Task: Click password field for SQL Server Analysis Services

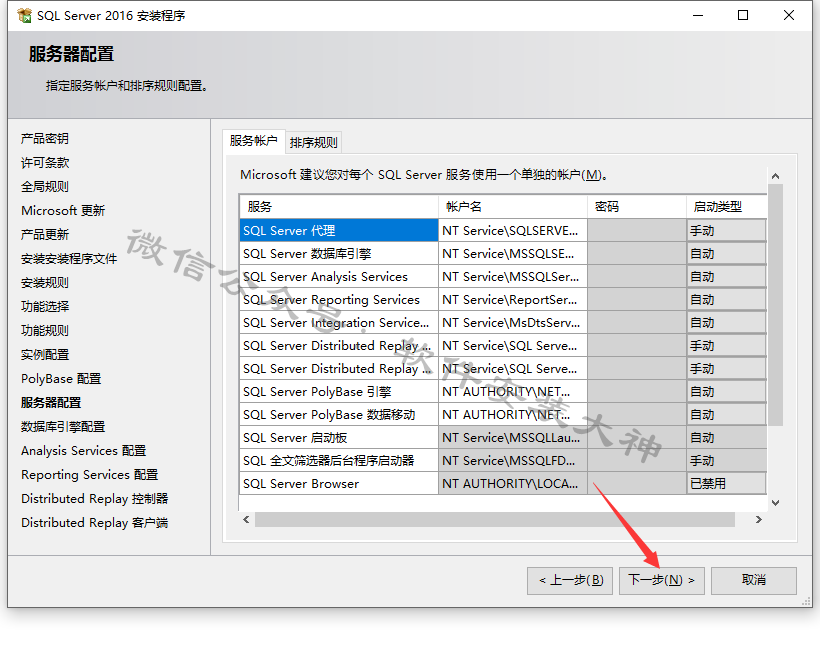Action: point(637,277)
